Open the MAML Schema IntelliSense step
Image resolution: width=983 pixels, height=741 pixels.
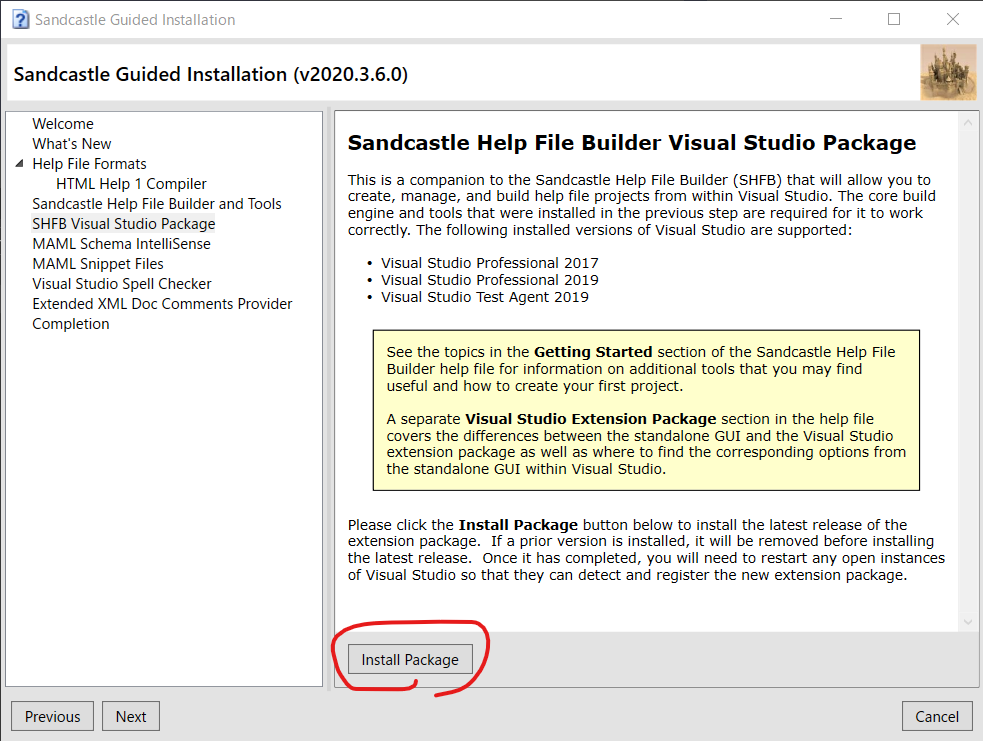tap(121, 243)
